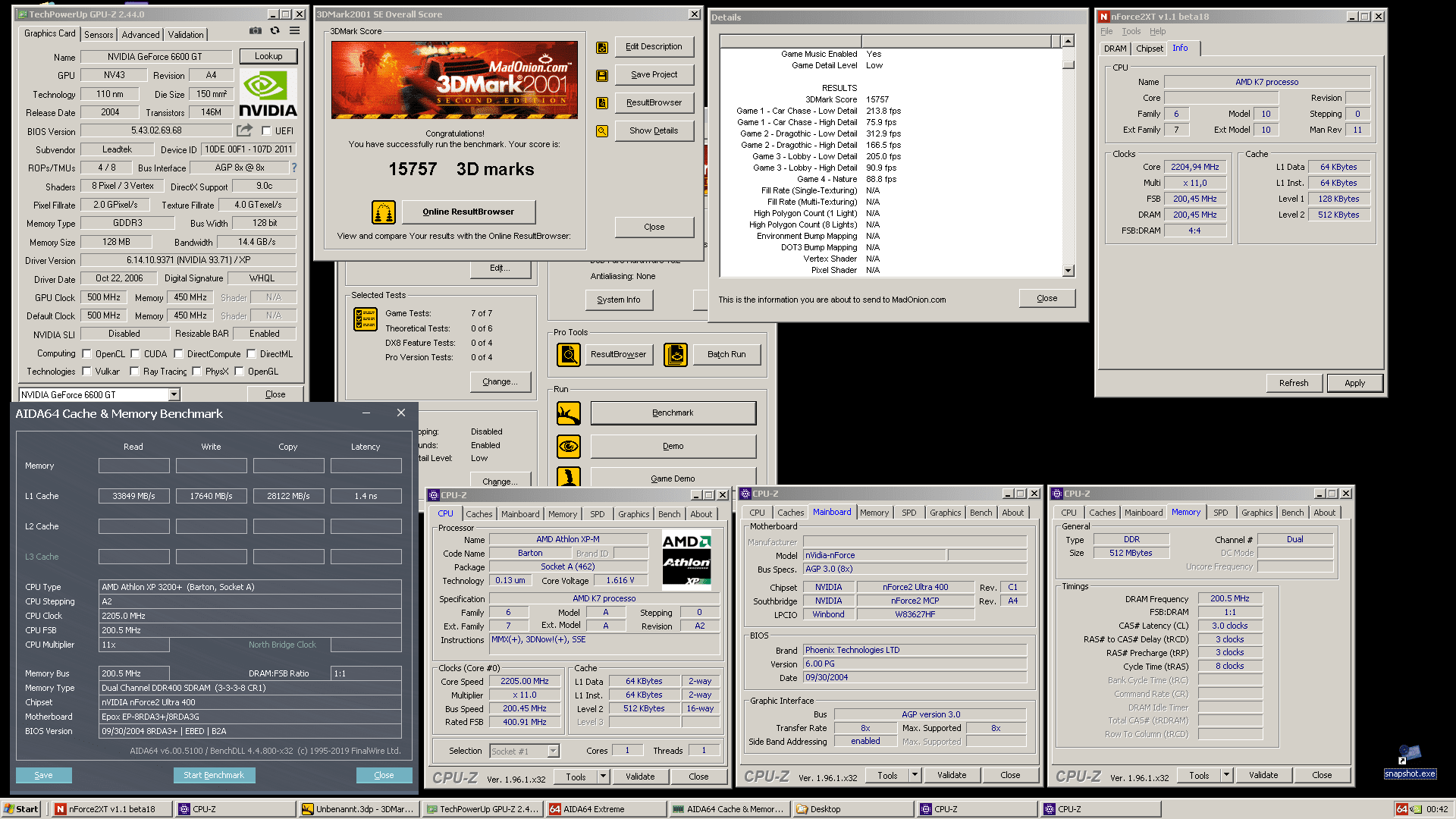Open the Caches tab in CPU-Z CPU window
Image resolution: width=1456 pixels, height=819 pixels.
(x=479, y=514)
